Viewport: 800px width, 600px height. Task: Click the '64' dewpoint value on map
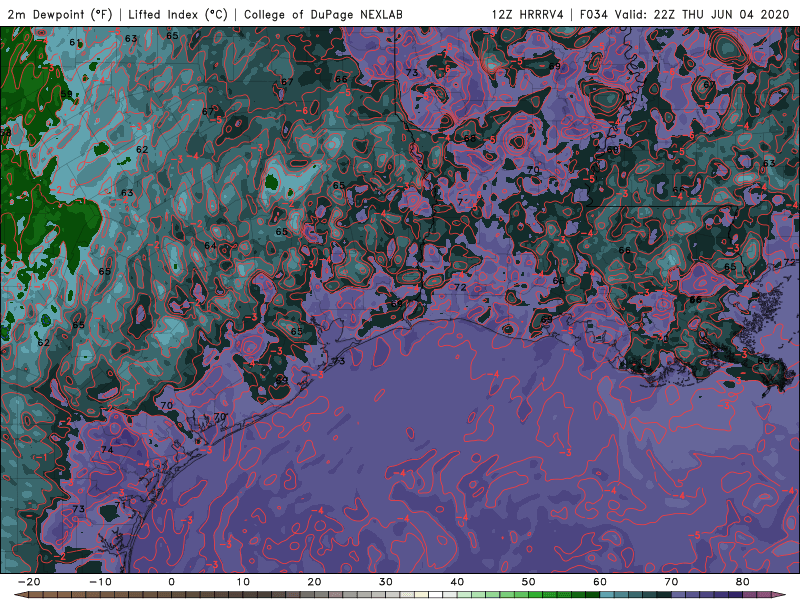click(210, 246)
